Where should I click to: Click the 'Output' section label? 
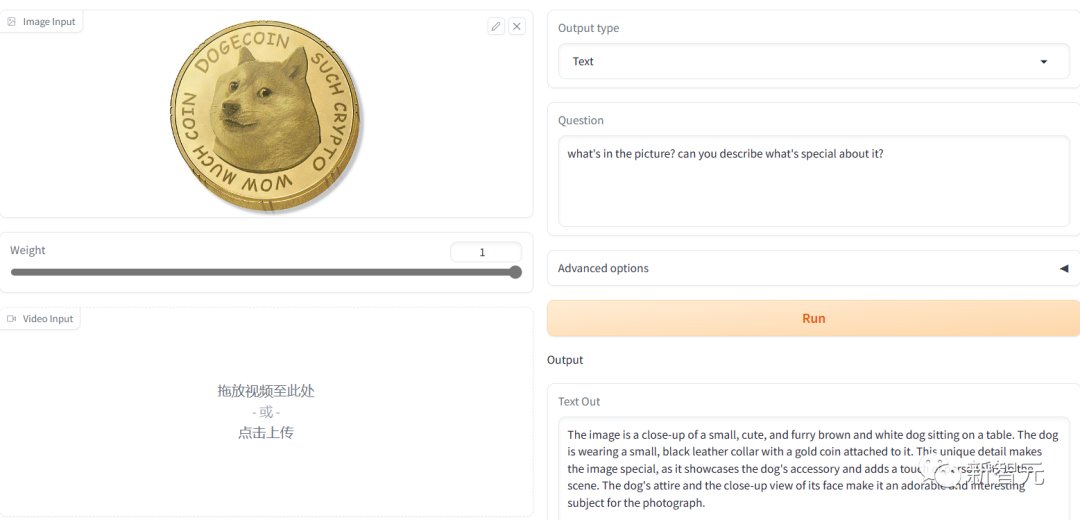coord(565,360)
